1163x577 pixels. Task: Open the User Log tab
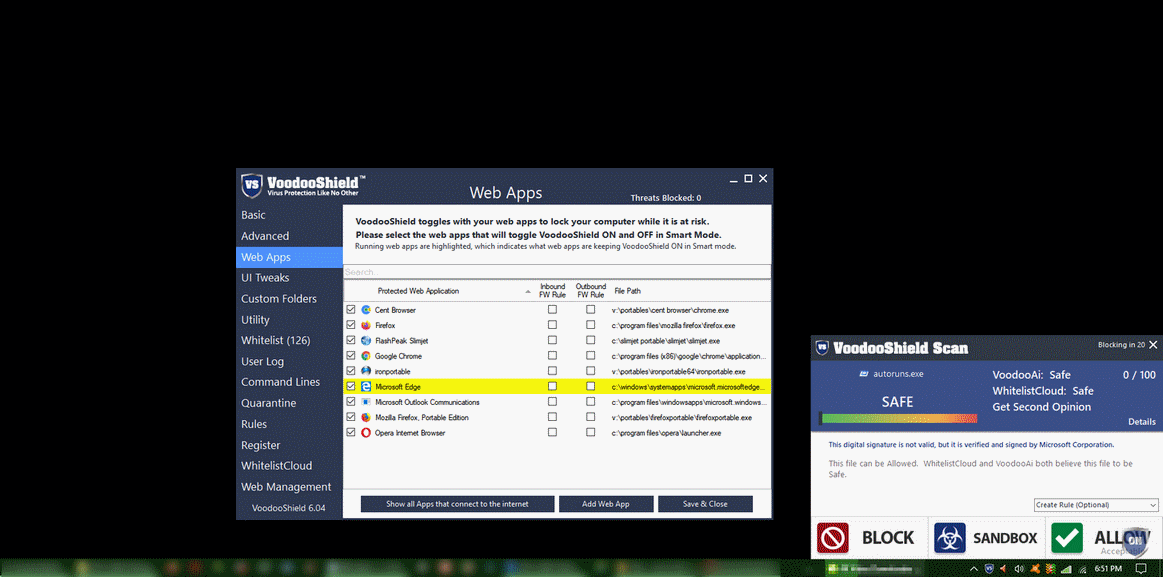263,361
